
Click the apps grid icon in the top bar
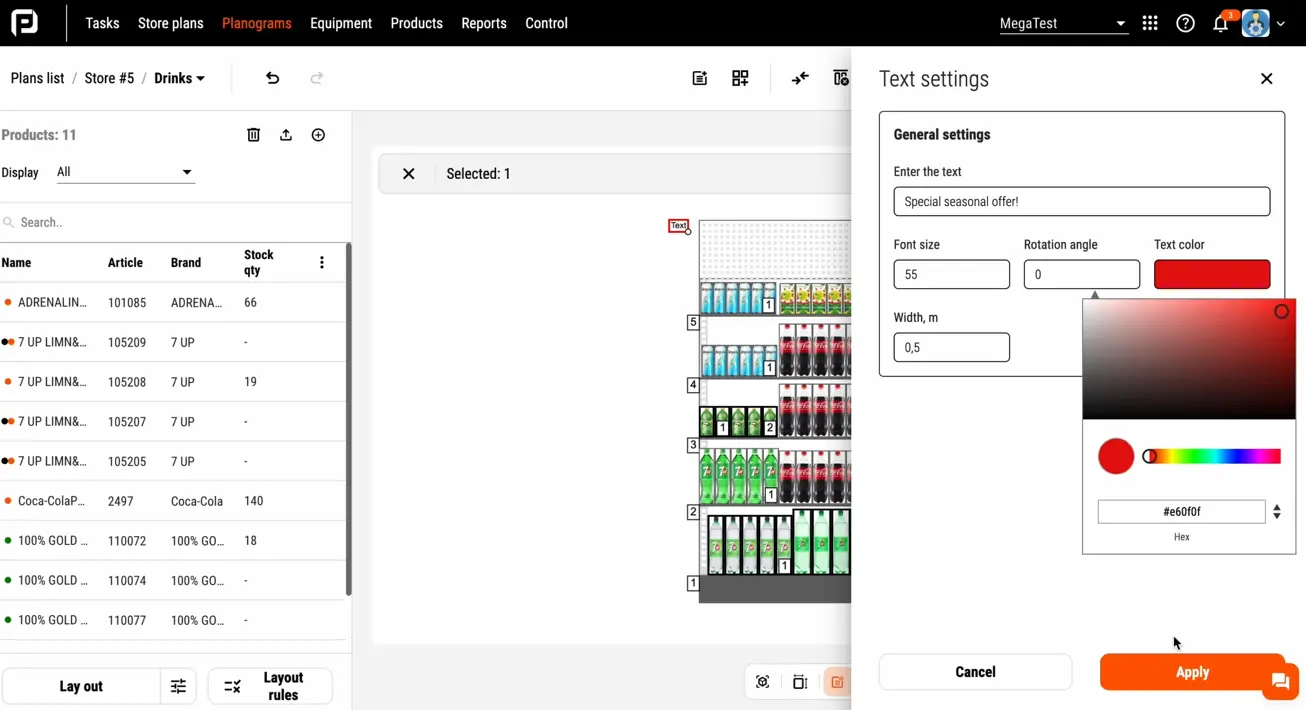[x=1150, y=21]
